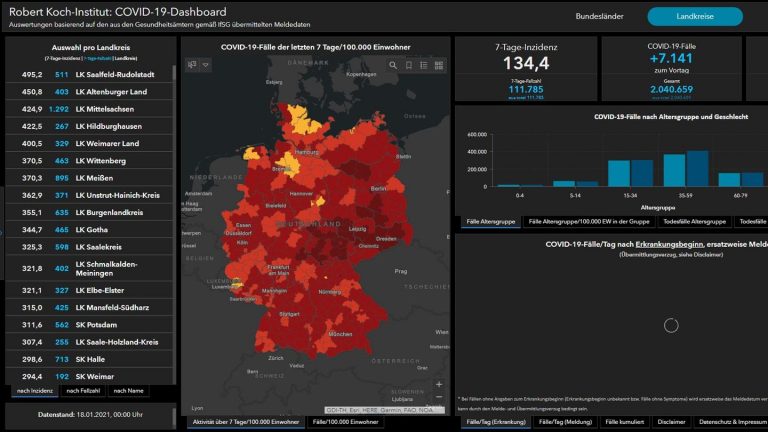Click the Datenstand panel scrollbar
This screenshot has width=768, height=432.
[174, 417]
